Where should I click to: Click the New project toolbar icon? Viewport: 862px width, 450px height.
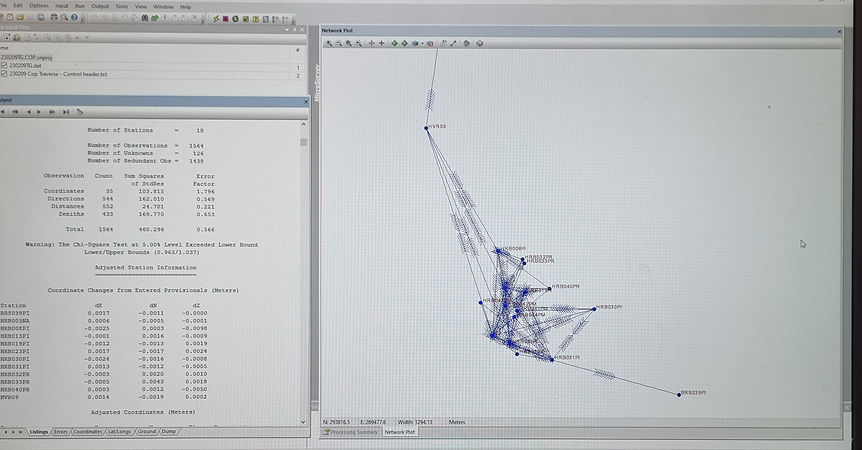(10, 18)
